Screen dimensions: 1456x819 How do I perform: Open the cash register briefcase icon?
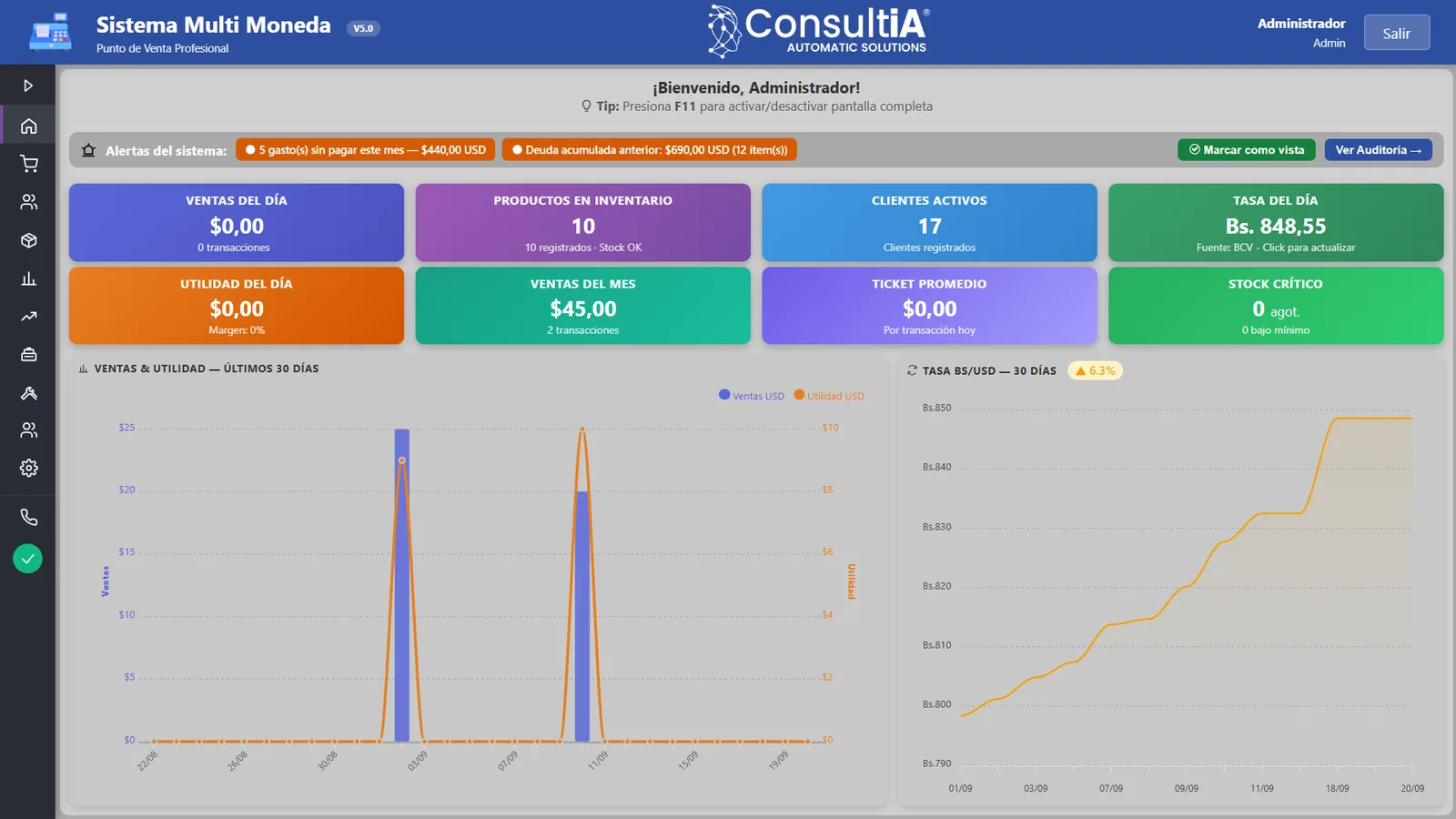28,355
